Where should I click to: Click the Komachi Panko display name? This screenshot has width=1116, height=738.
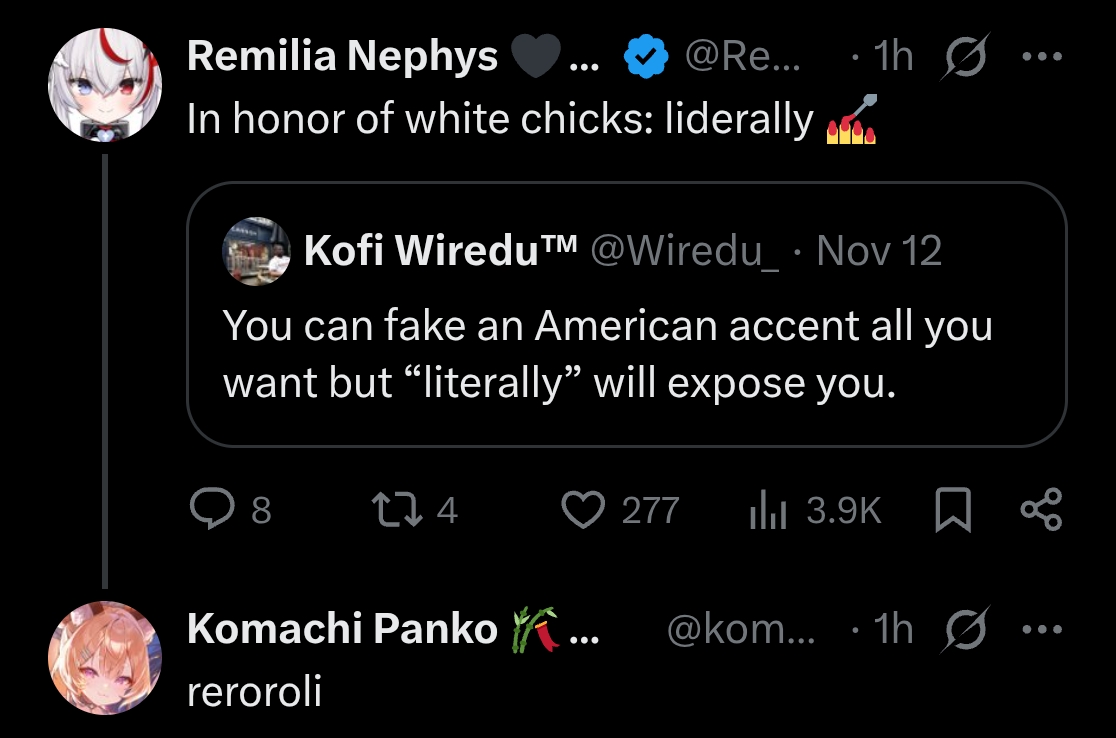342,629
